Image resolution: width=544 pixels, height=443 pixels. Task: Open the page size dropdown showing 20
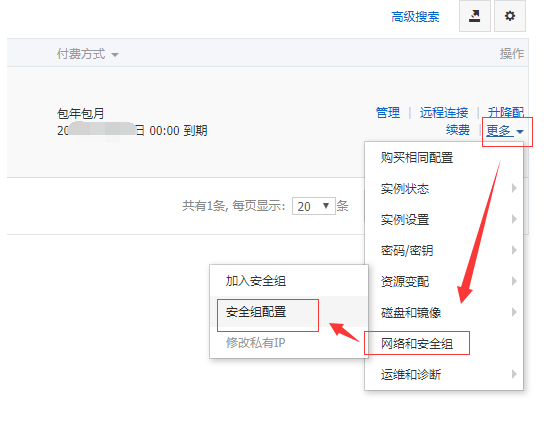314,206
